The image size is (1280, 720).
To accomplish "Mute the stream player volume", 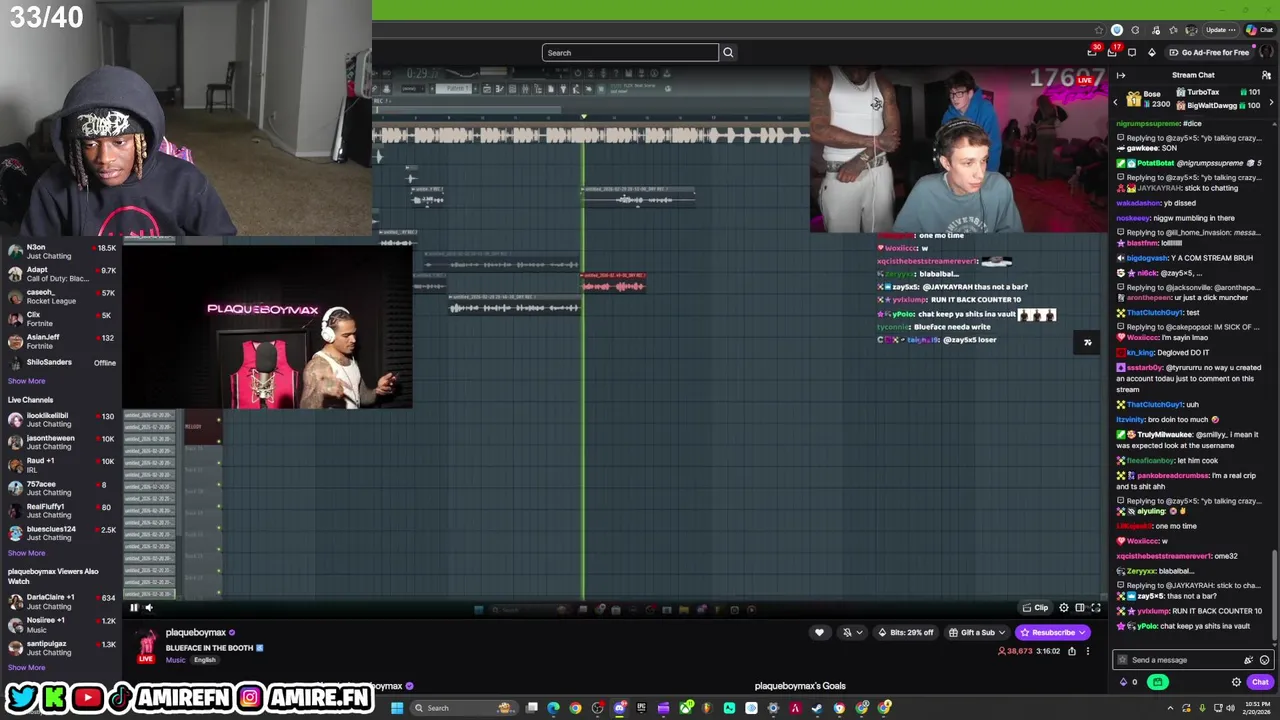I will tap(149, 607).
